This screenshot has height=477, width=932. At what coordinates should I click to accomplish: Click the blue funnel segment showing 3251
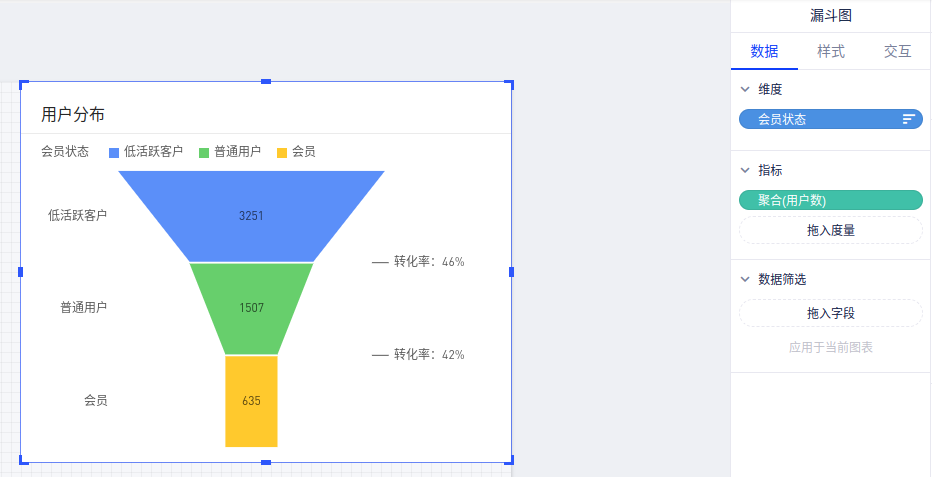click(x=251, y=215)
